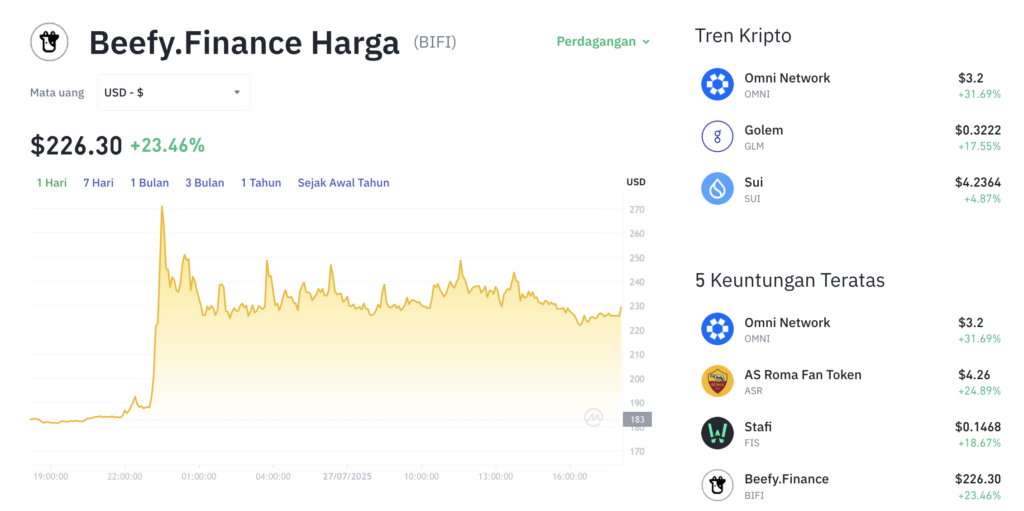Click the chart's peak near 270 USD
The image size is (1024, 511).
tap(161, 207)
